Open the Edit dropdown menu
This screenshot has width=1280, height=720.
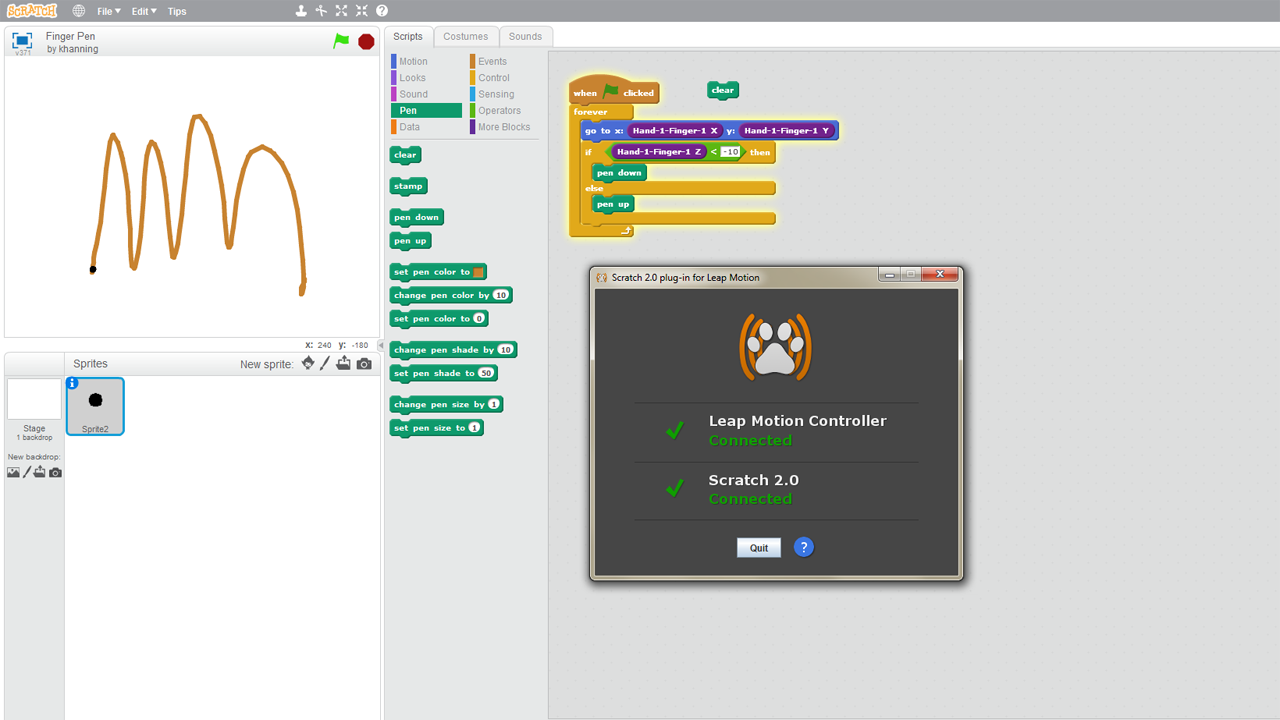tap(144, 11)
